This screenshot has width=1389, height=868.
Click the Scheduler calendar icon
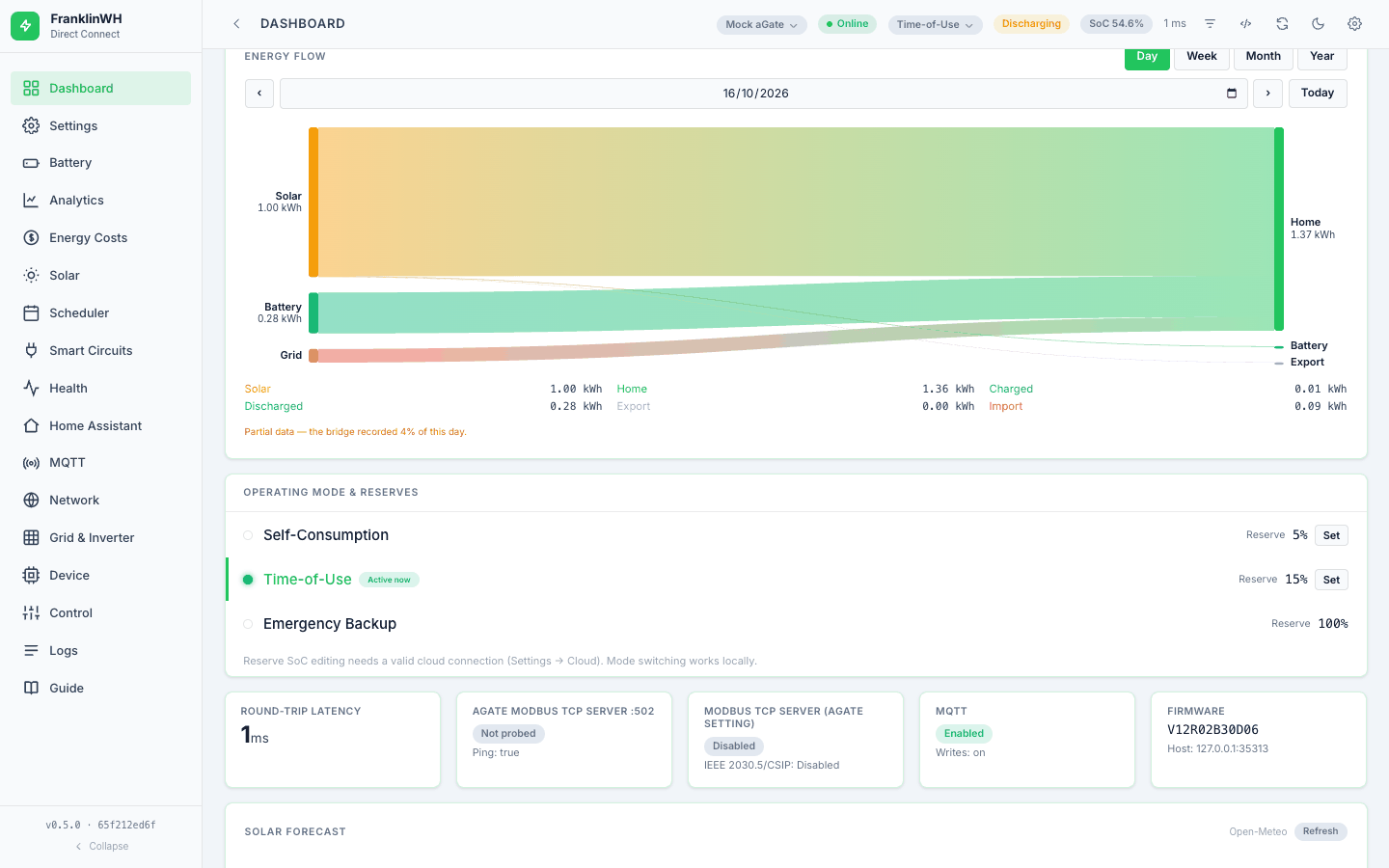coord(31,313)
